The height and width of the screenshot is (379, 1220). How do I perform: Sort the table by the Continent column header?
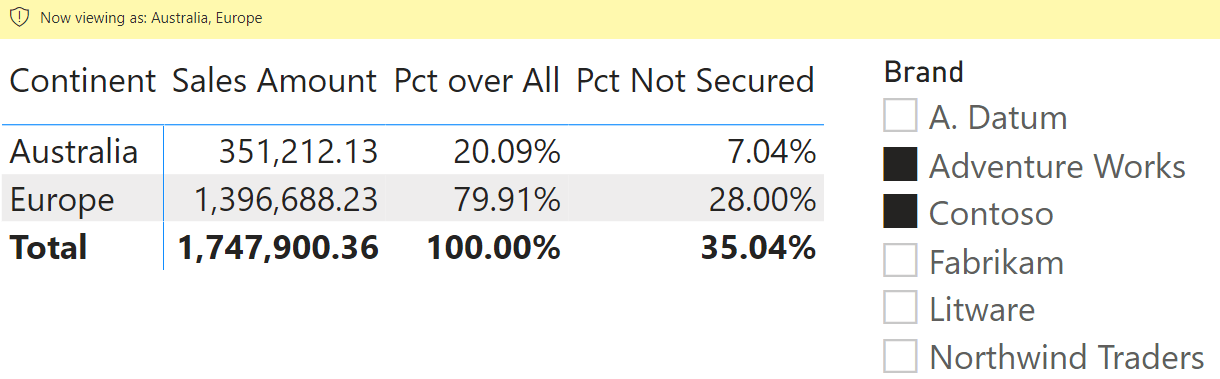(x=83, y=81)
